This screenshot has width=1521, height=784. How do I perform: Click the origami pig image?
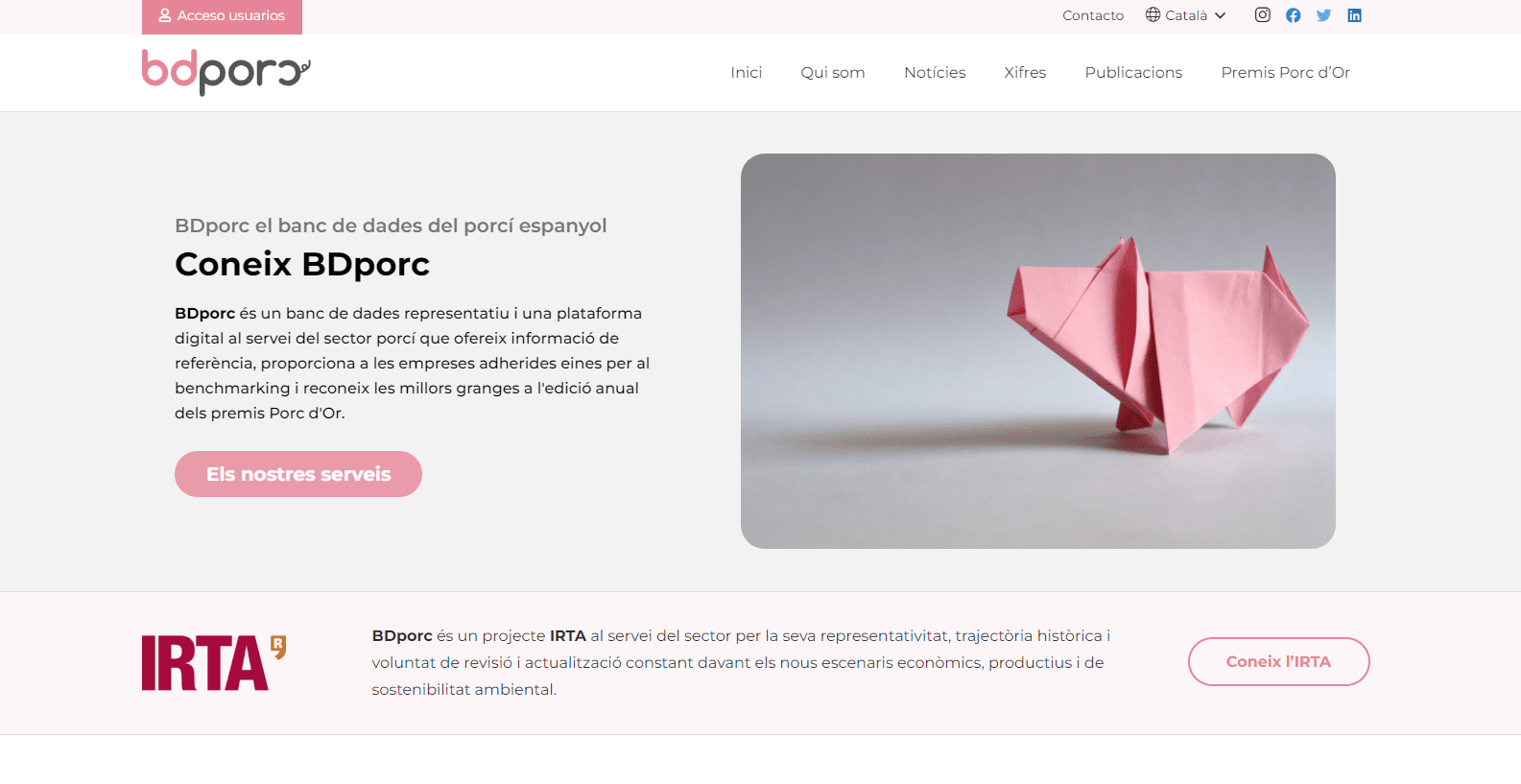coord(1038,351)
